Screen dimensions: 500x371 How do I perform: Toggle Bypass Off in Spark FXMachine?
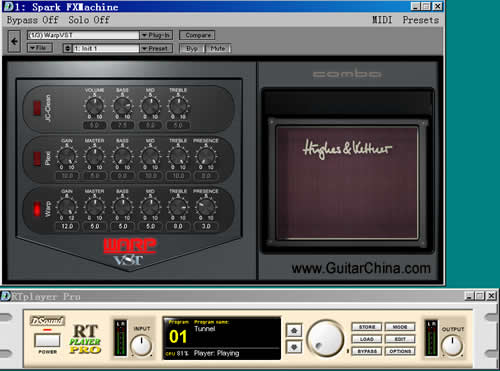coord(33,20)
